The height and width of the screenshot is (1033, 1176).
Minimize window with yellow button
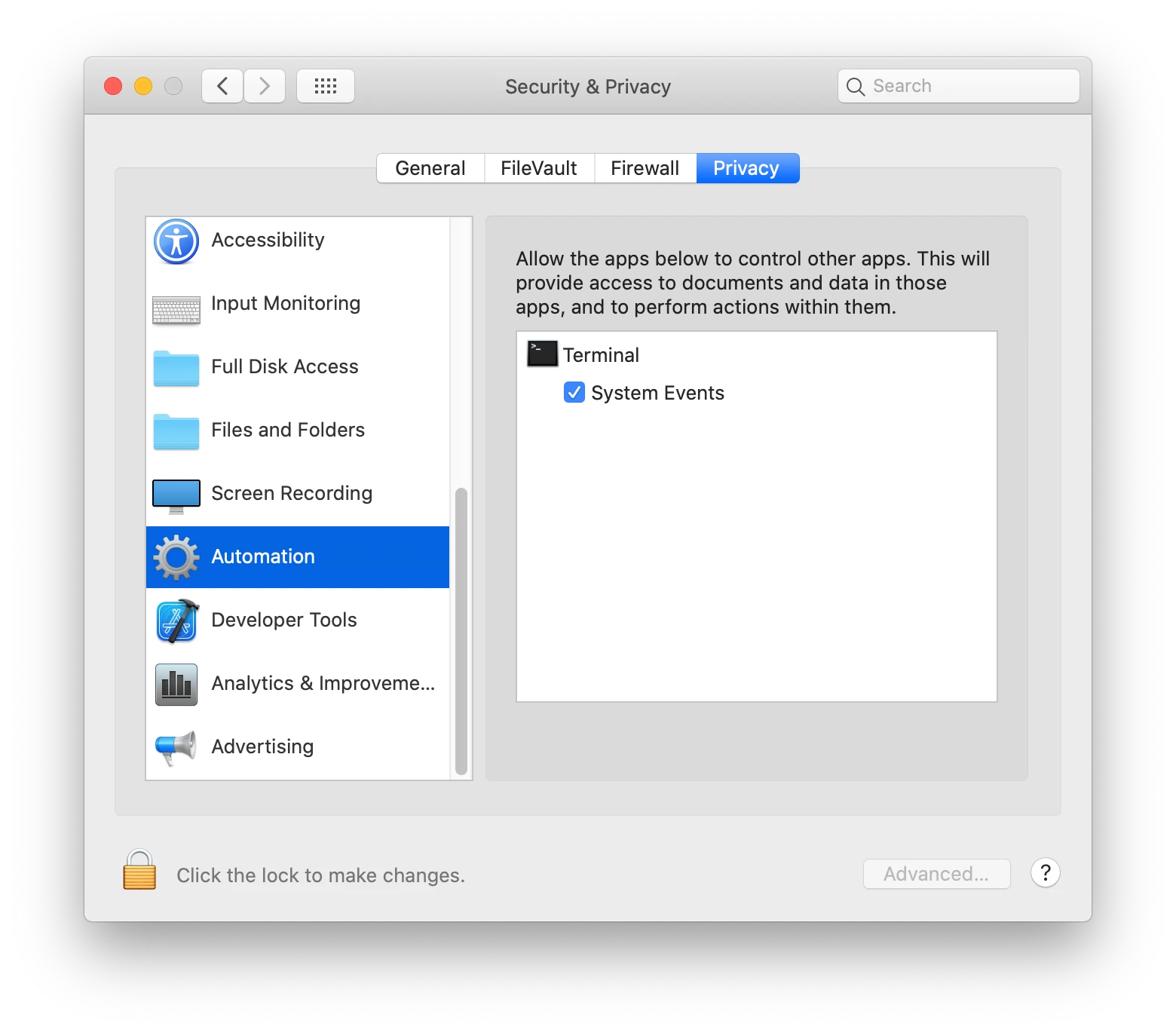pyautogui.click(x=143, y=86)
